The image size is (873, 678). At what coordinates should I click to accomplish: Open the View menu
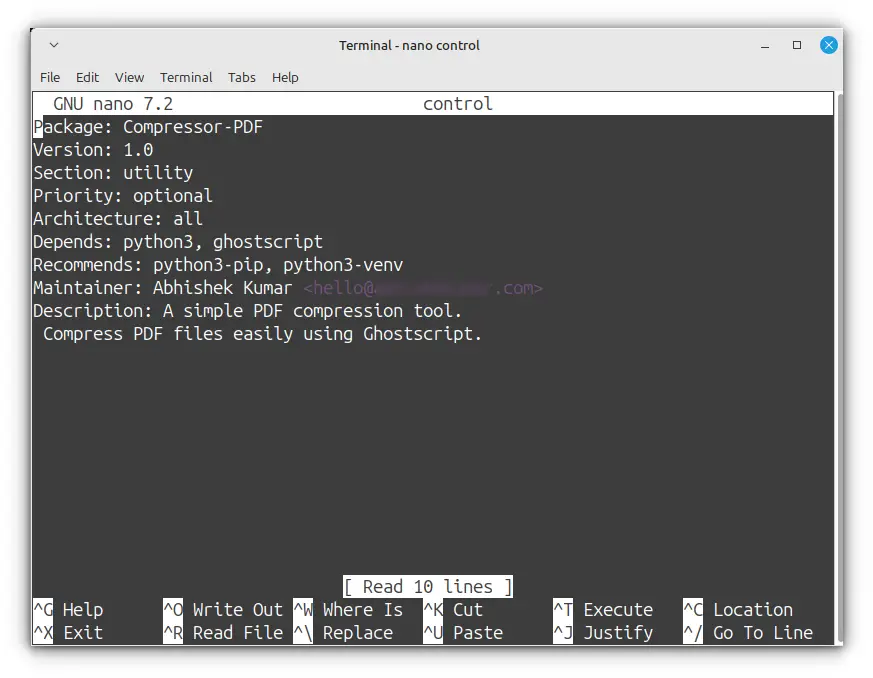[129, 77]
